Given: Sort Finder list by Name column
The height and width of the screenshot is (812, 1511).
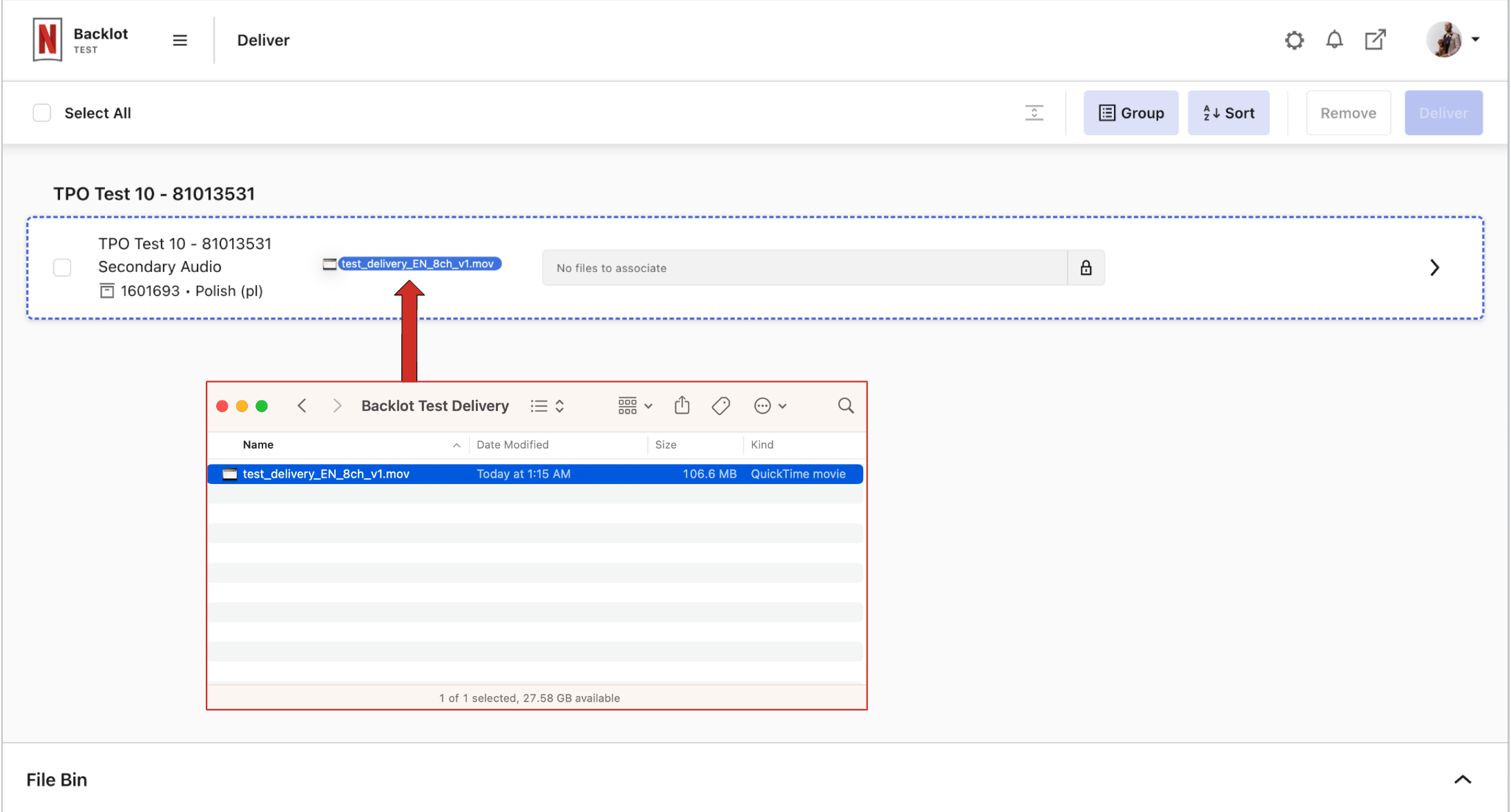Looking at the screenshot, I should point(258,445).
